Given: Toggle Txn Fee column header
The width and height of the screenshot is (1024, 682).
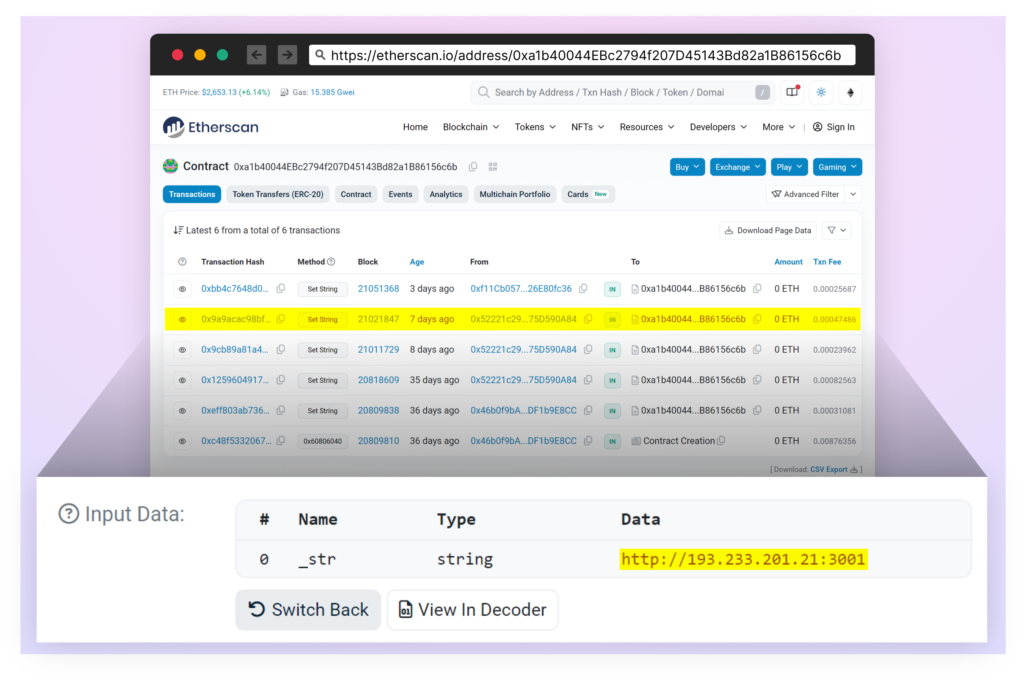Looking at the screenshot, I should point(827,261).
